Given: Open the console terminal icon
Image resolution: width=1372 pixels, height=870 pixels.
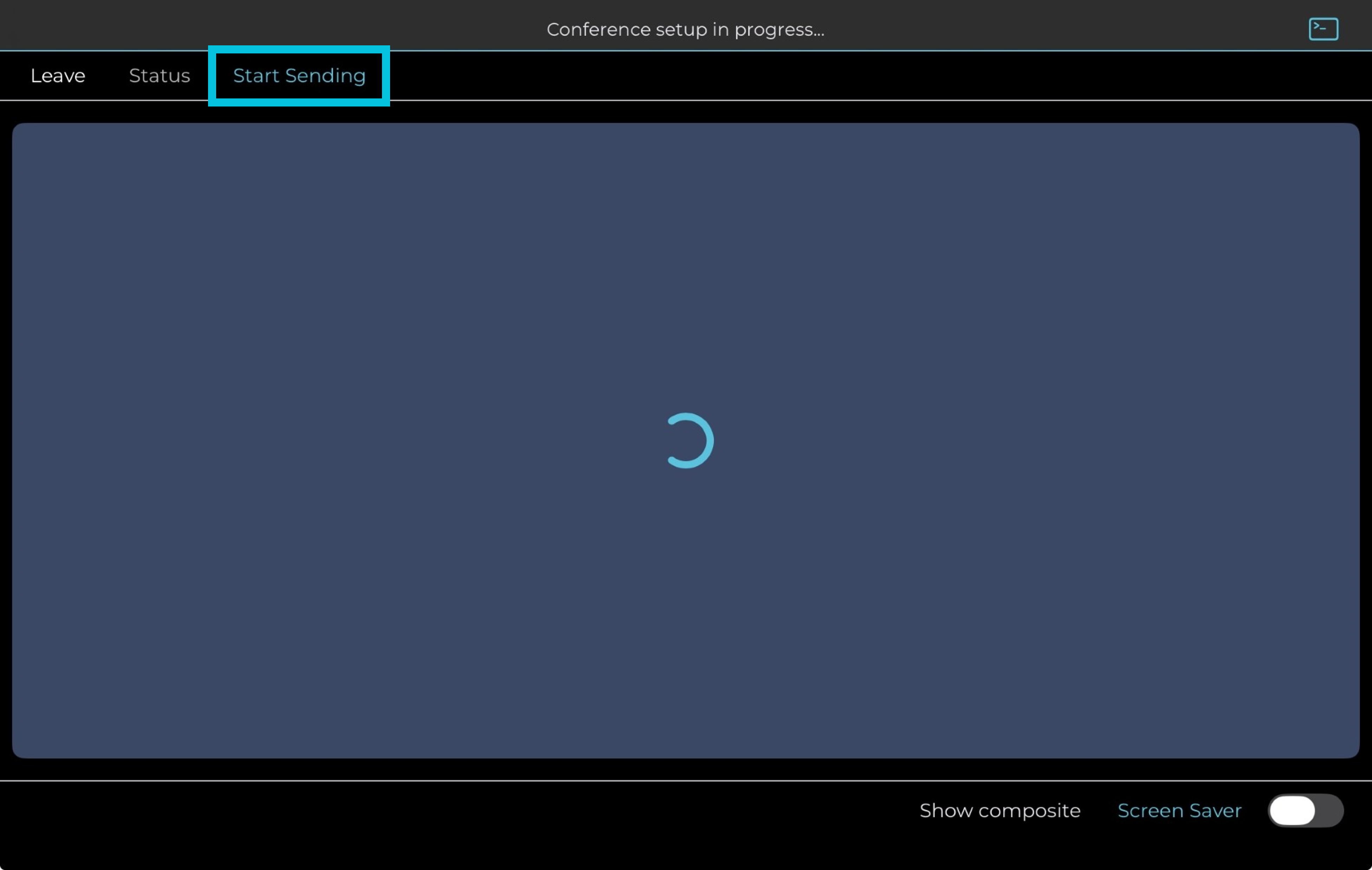Looking at the screenshot, I should click(x=1323, y=29).
